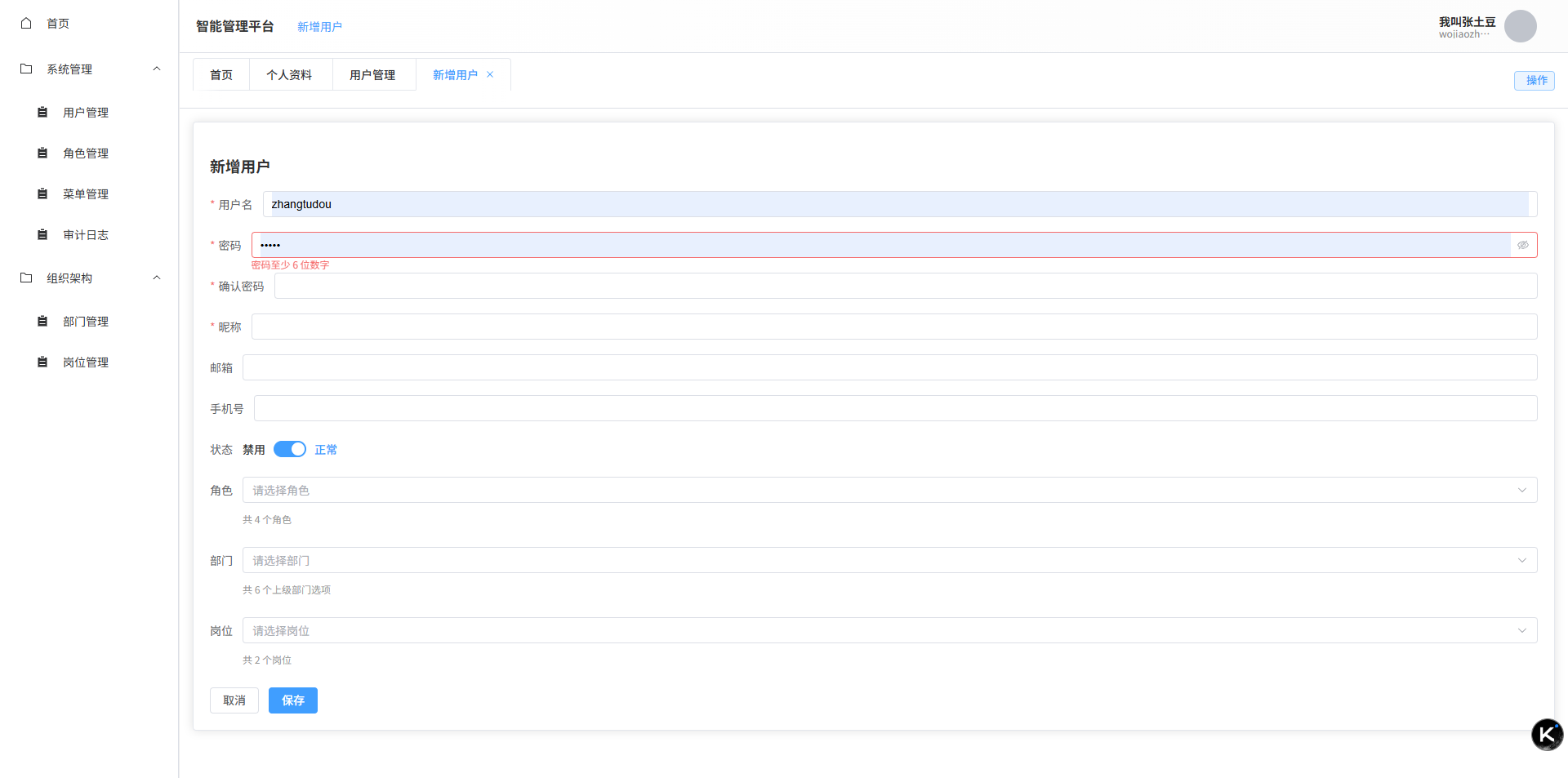Open the 请选择部门 dropdown
The image size is (1568, 778).
point(889,560)
